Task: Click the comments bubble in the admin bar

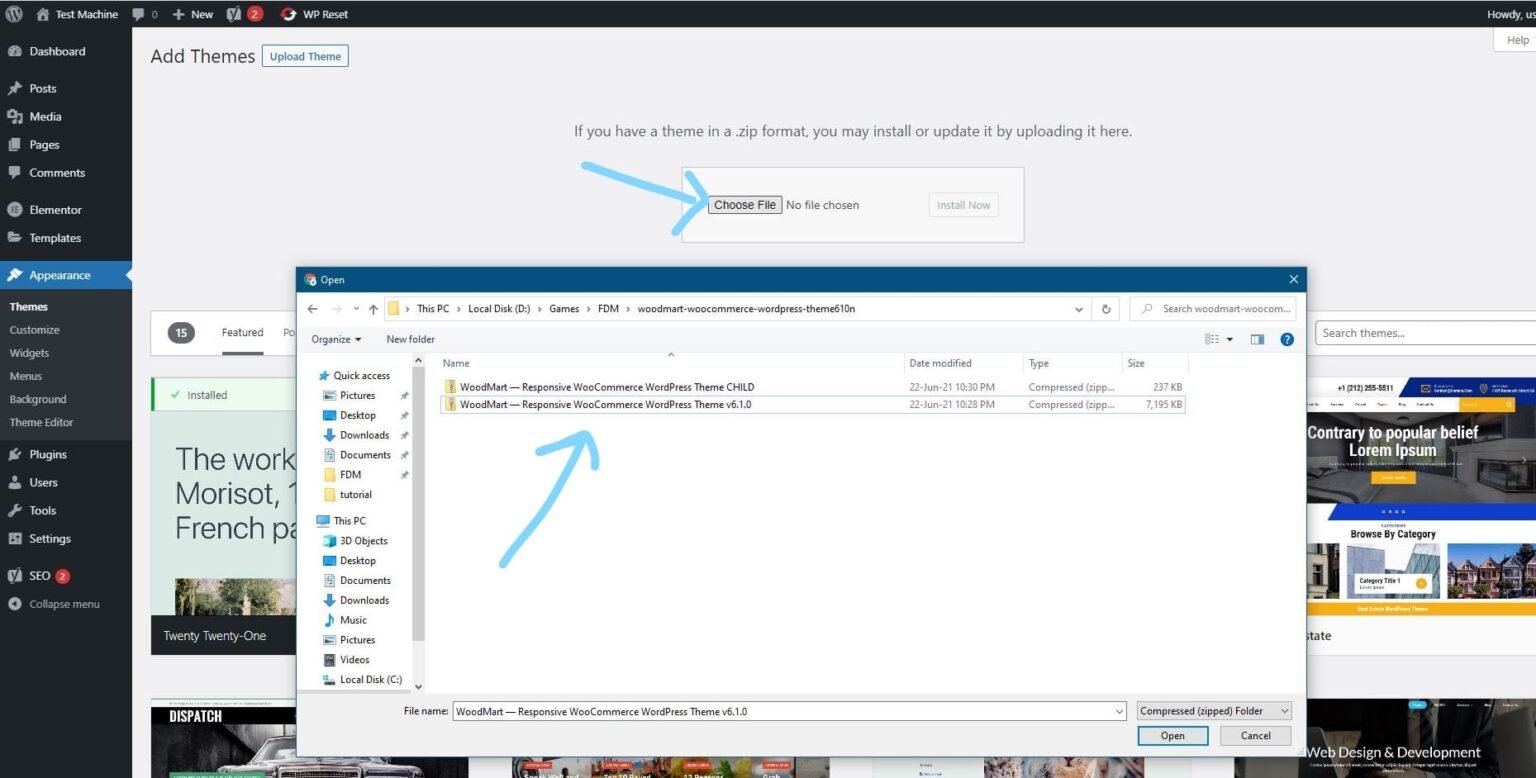Action: click(138, 14)
